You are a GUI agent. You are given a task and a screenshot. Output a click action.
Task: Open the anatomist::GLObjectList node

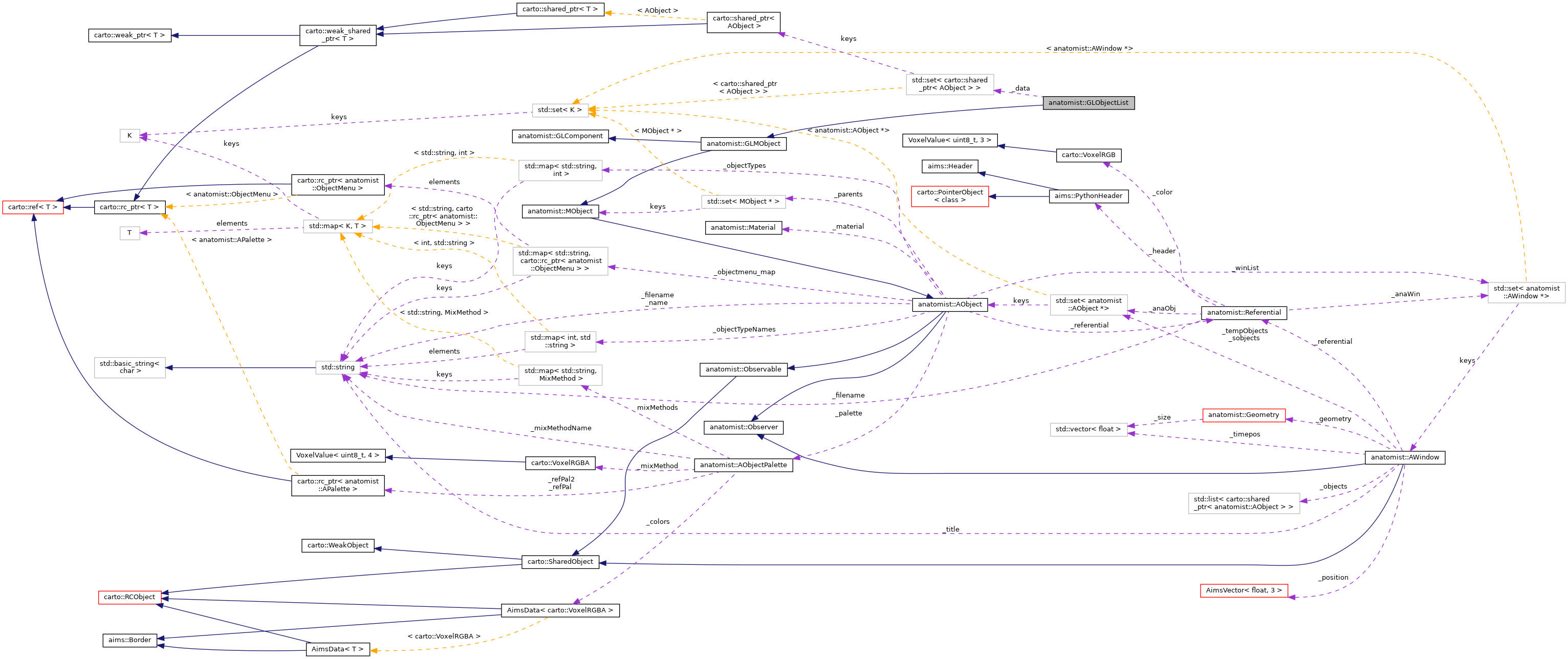coord(1088,103)
